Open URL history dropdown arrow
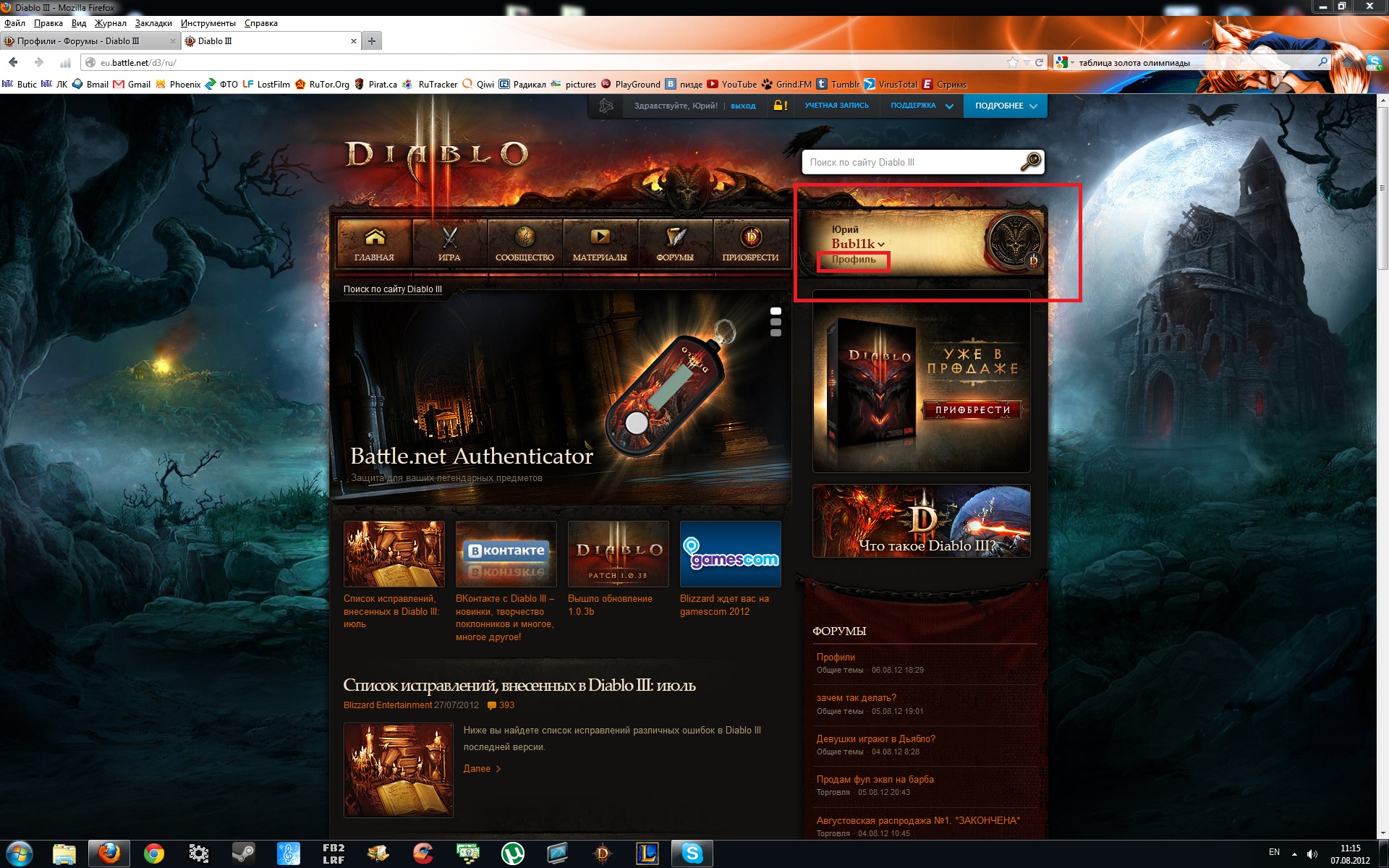The image size is (1389, 868). coord(1027,62)
